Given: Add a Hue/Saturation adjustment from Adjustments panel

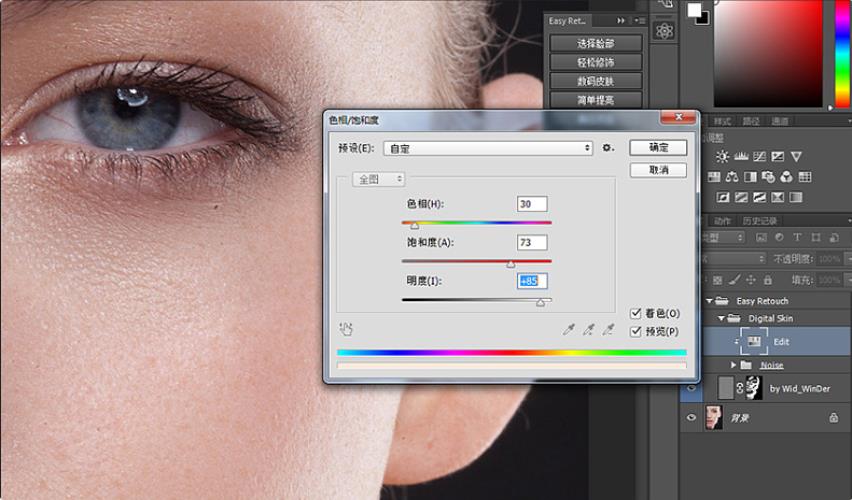Looking at the screenshot, I should (714, 177).
